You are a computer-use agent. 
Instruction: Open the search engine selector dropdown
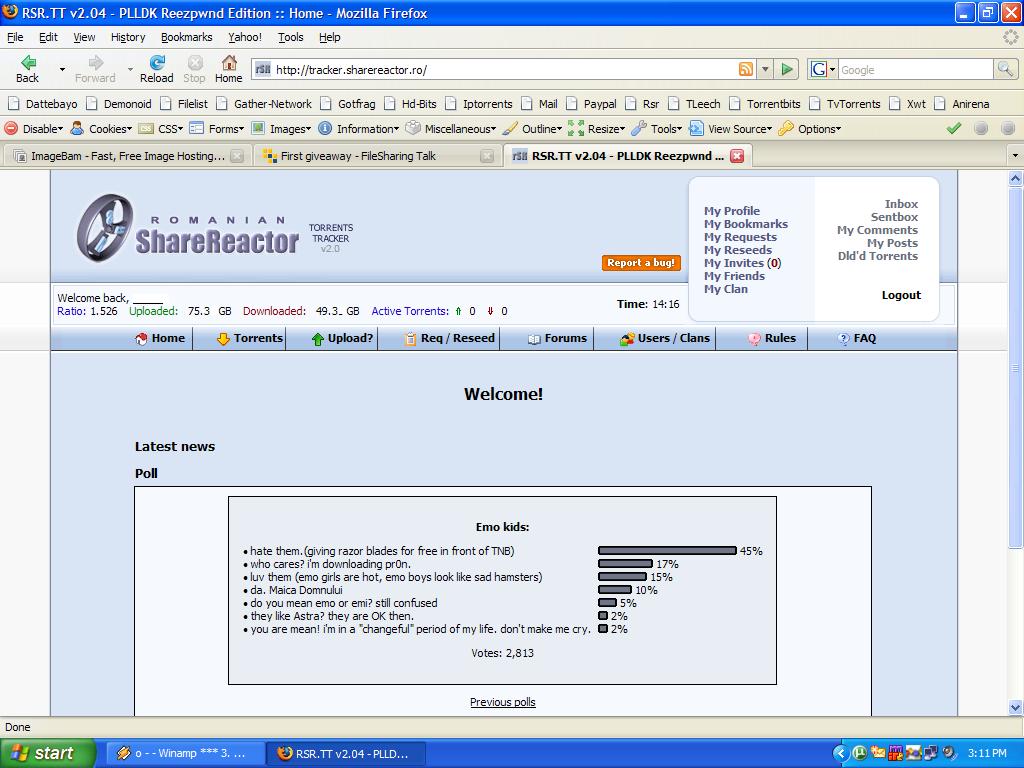point(822,69)
